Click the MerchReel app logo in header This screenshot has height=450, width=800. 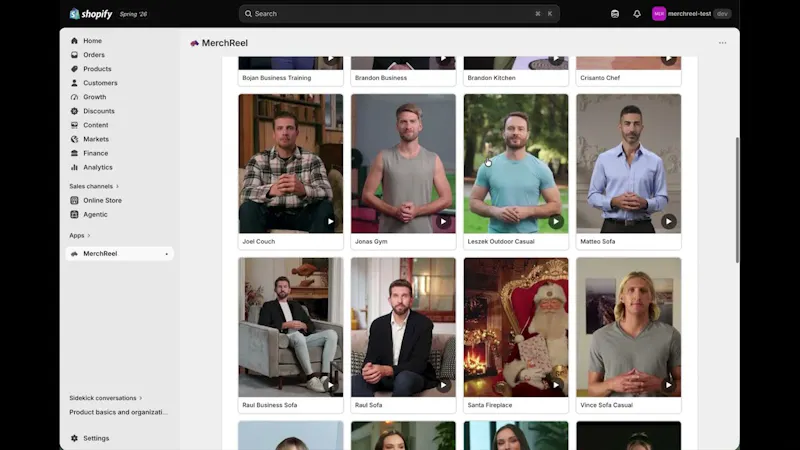[x=194, y=43]
